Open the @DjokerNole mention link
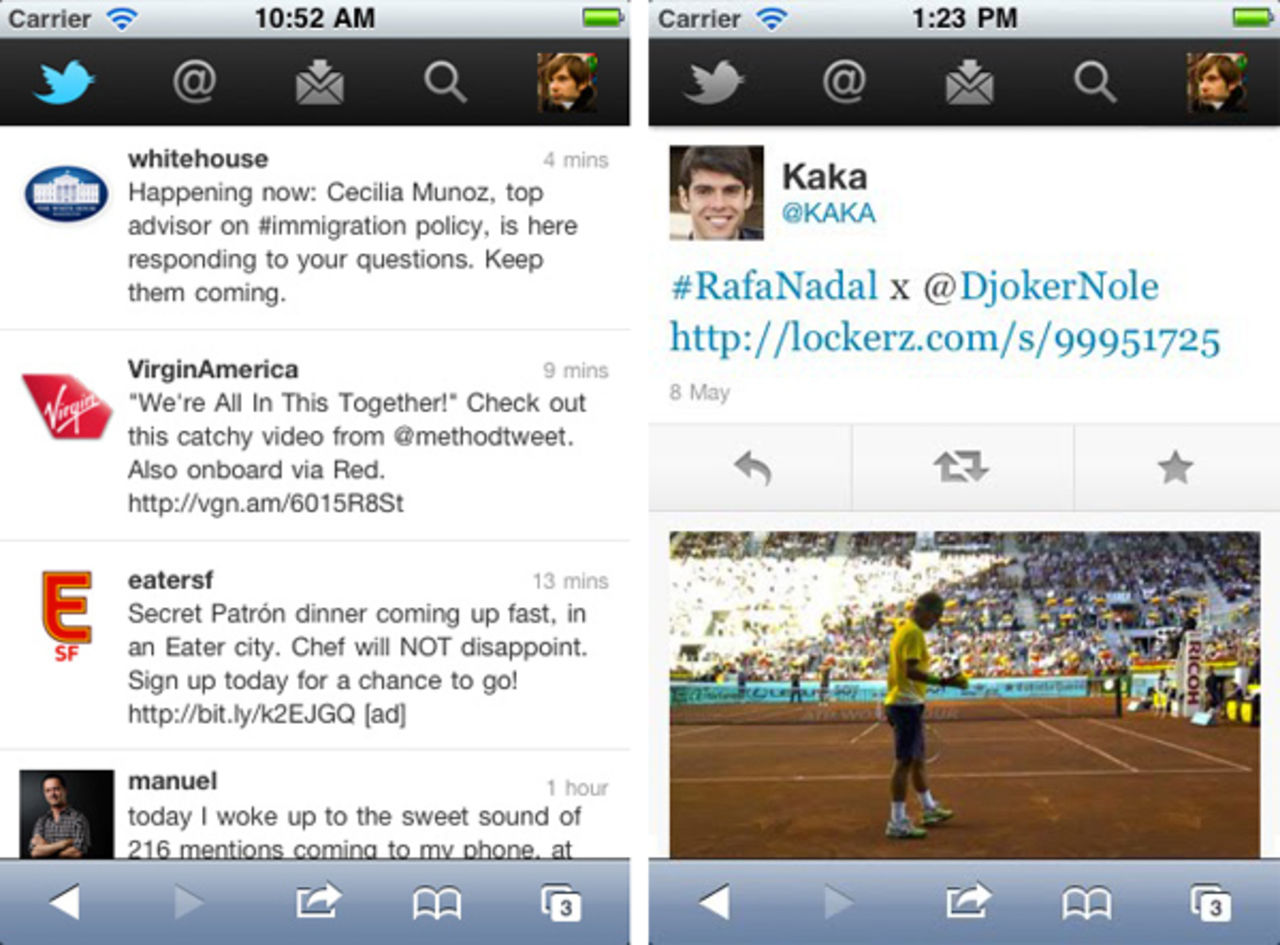Viewport: 1280px width, 945px height. point(1041,287)
